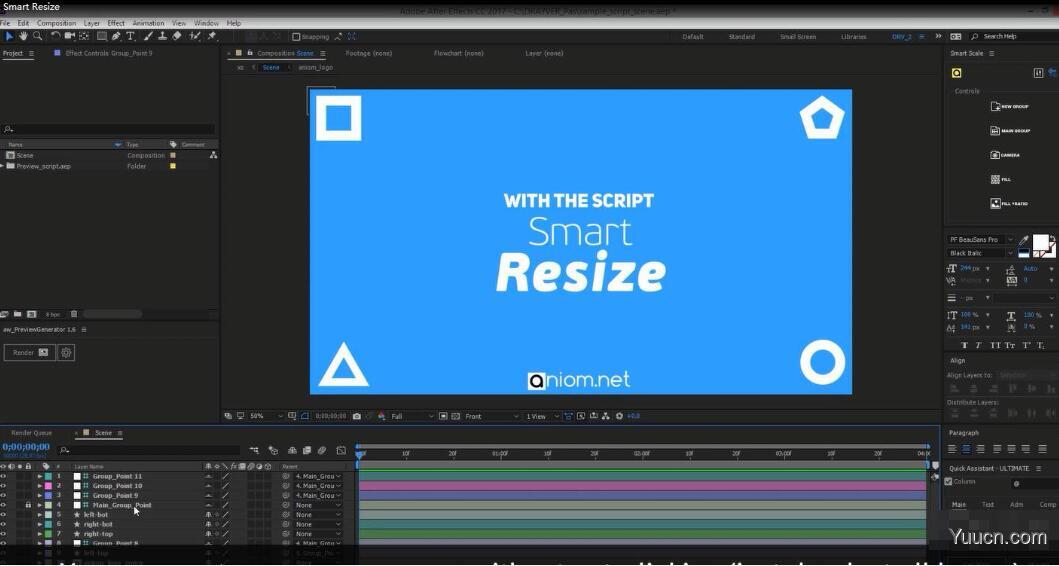This screenshot has width=1059, height=566.
Task: Open the File menu
Action: click(x=5, y=23)
